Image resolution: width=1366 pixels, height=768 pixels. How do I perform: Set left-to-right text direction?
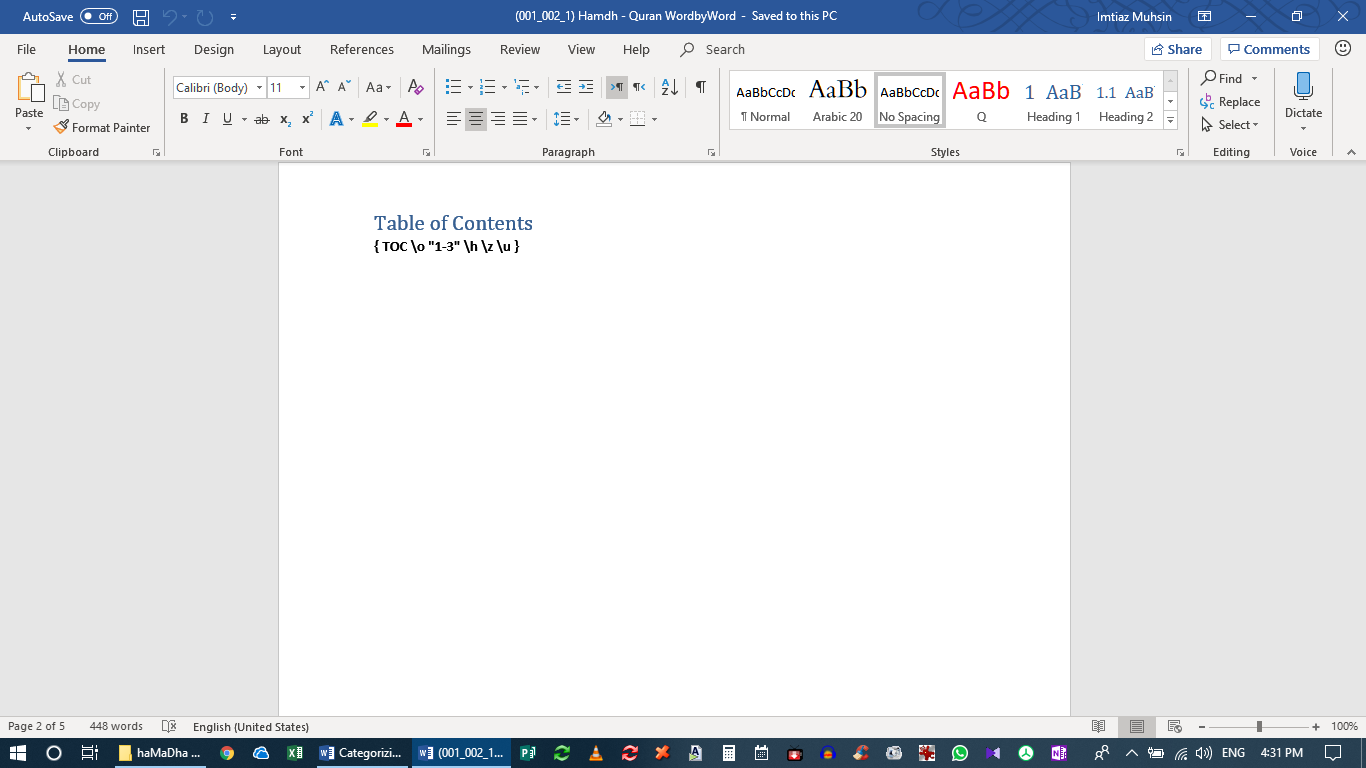[x=617, y=87]
